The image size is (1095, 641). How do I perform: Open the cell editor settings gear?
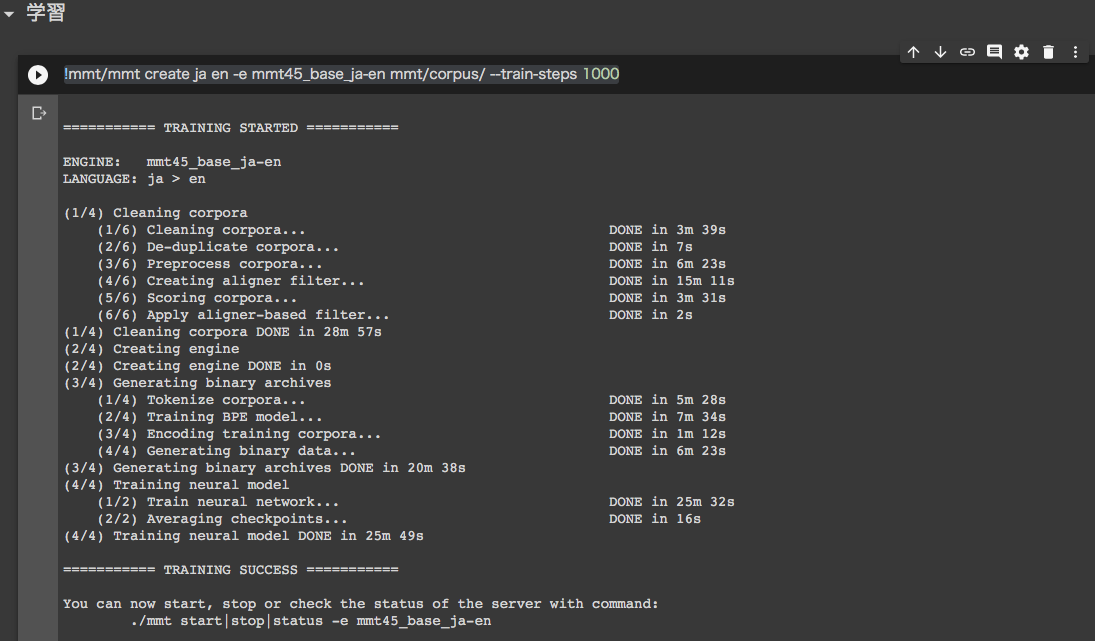(1021, 52)
